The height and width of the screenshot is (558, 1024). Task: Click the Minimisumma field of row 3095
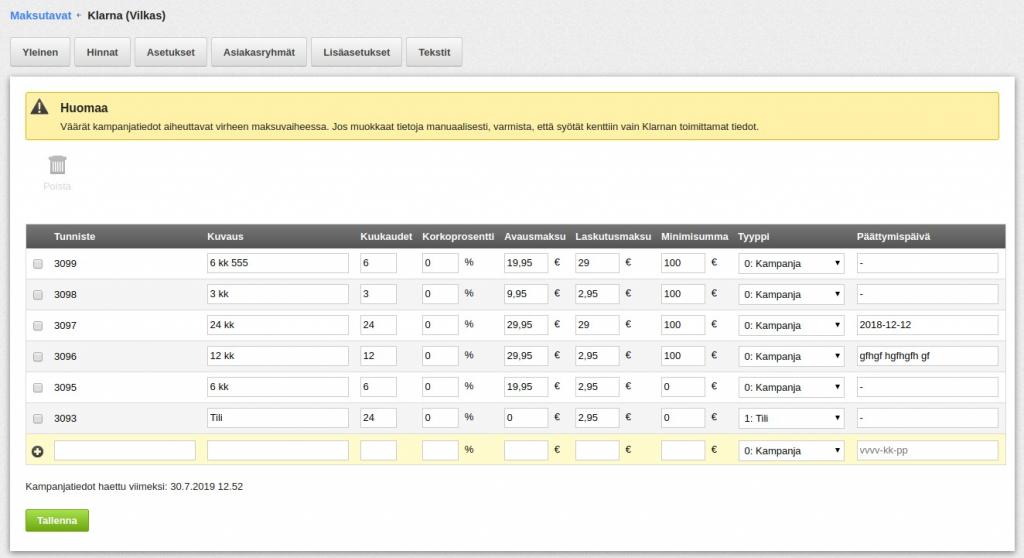pos(682,387)
